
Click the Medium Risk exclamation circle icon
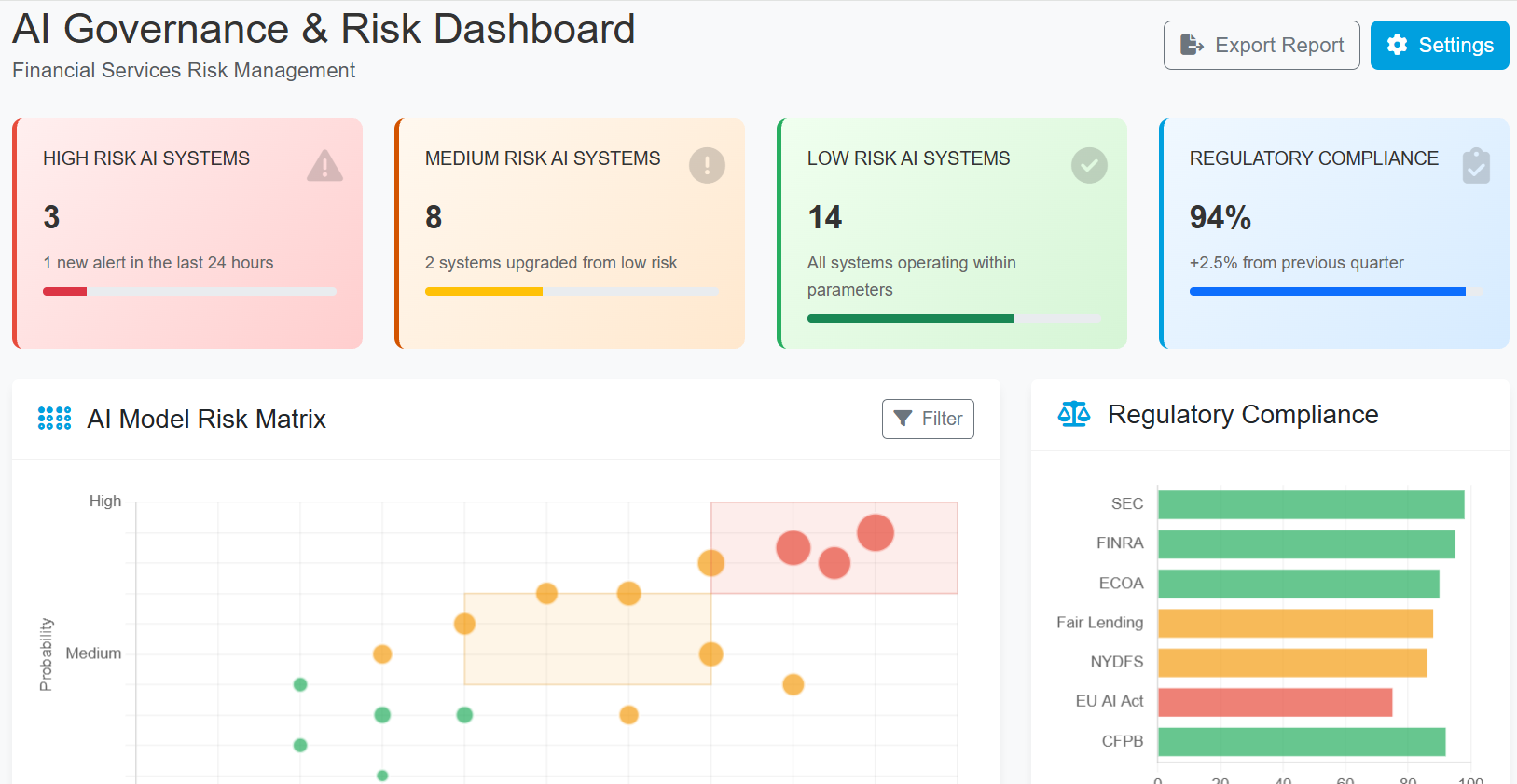tap(707, 166)
